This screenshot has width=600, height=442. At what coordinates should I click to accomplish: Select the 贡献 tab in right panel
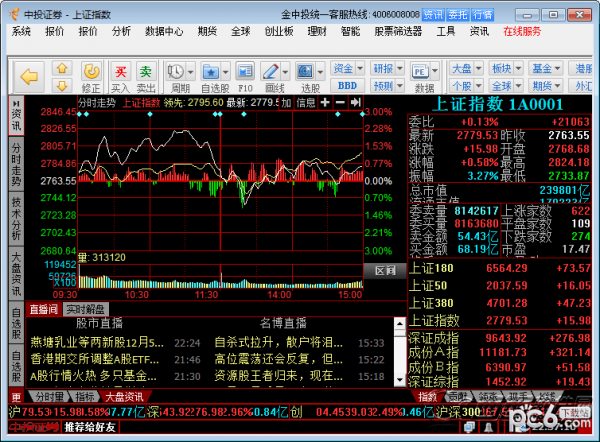pos(458,397)
